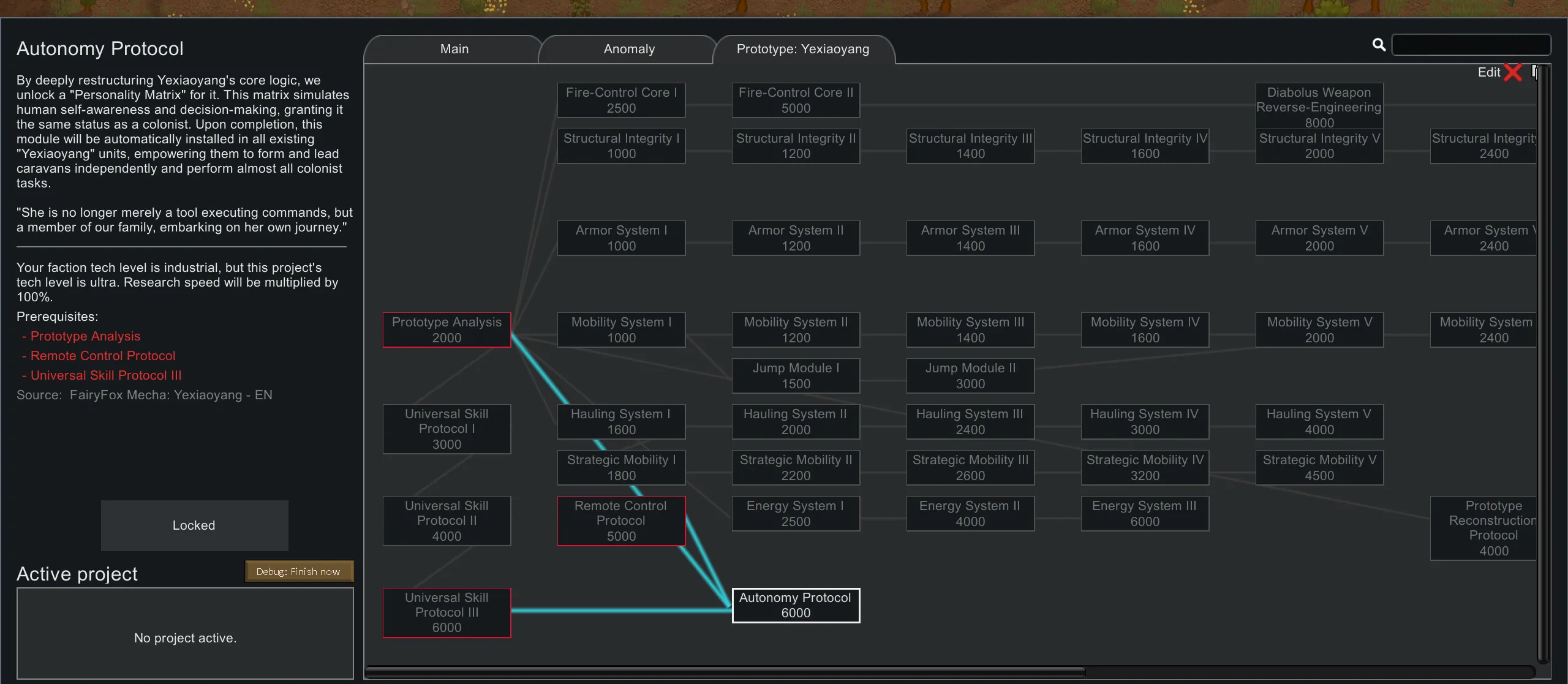Select the Strategic Mobility V project

pyautogui.click(x=1319, y=467)
